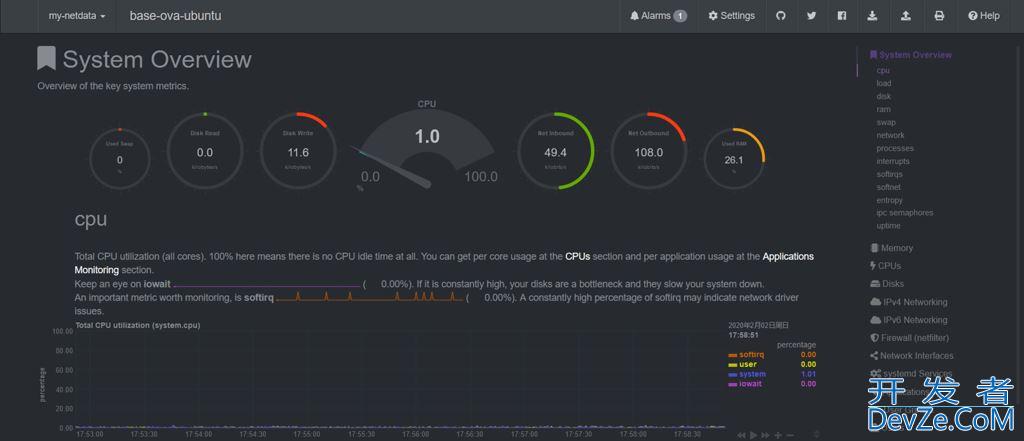1024x441 pixels.
Task: Click the Alarms count badge 1
Action: tap(680, 16)
